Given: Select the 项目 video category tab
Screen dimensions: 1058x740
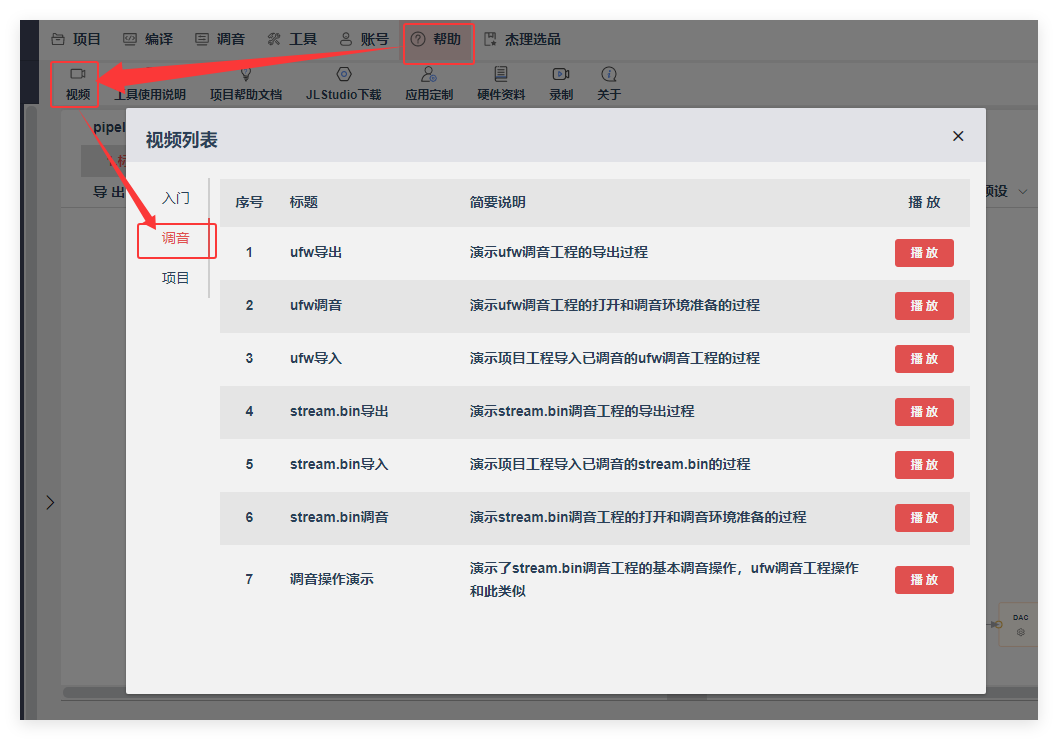Looking at the screenshot, I should click(175, 278).
